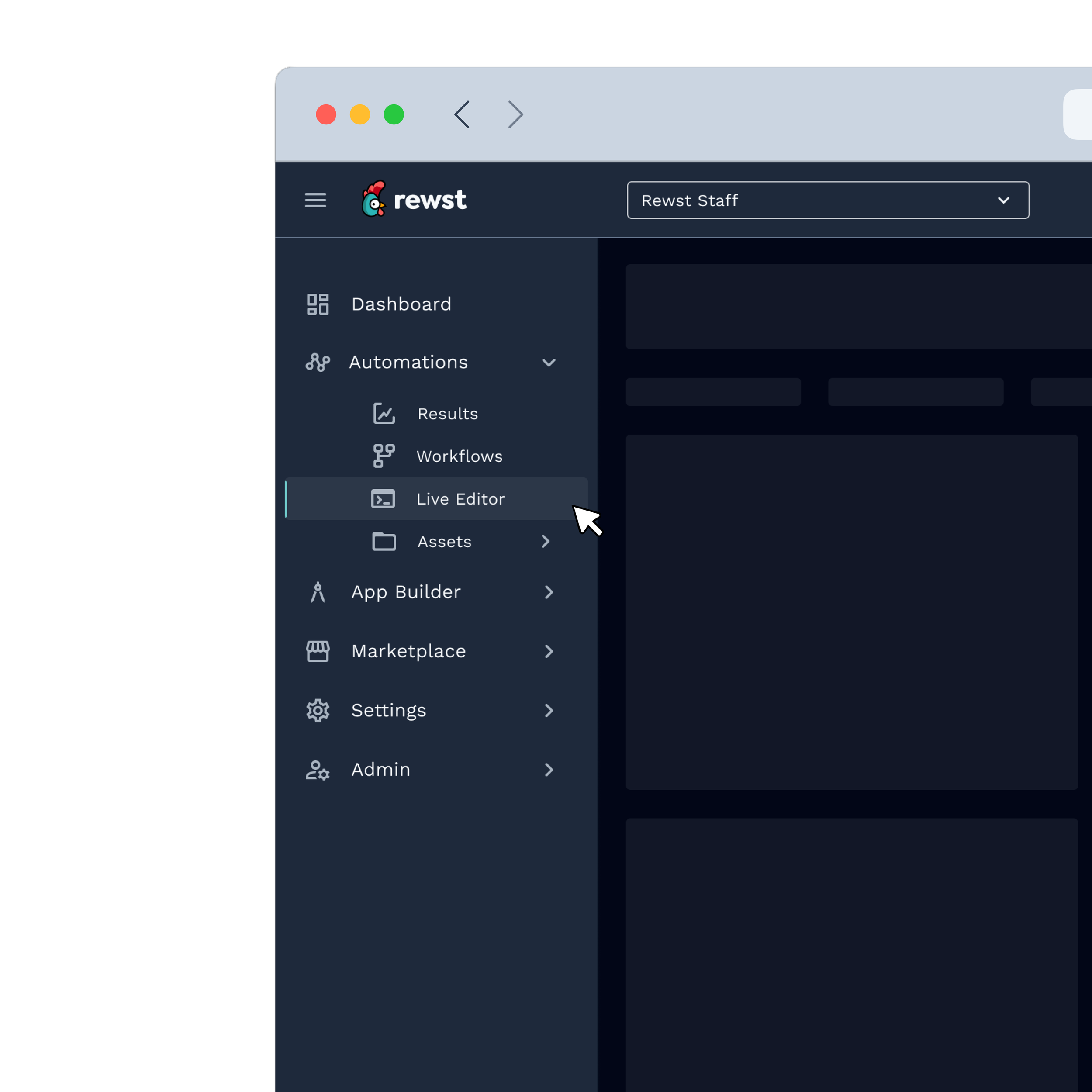Open the Dashboard page

tap(401, 304)
